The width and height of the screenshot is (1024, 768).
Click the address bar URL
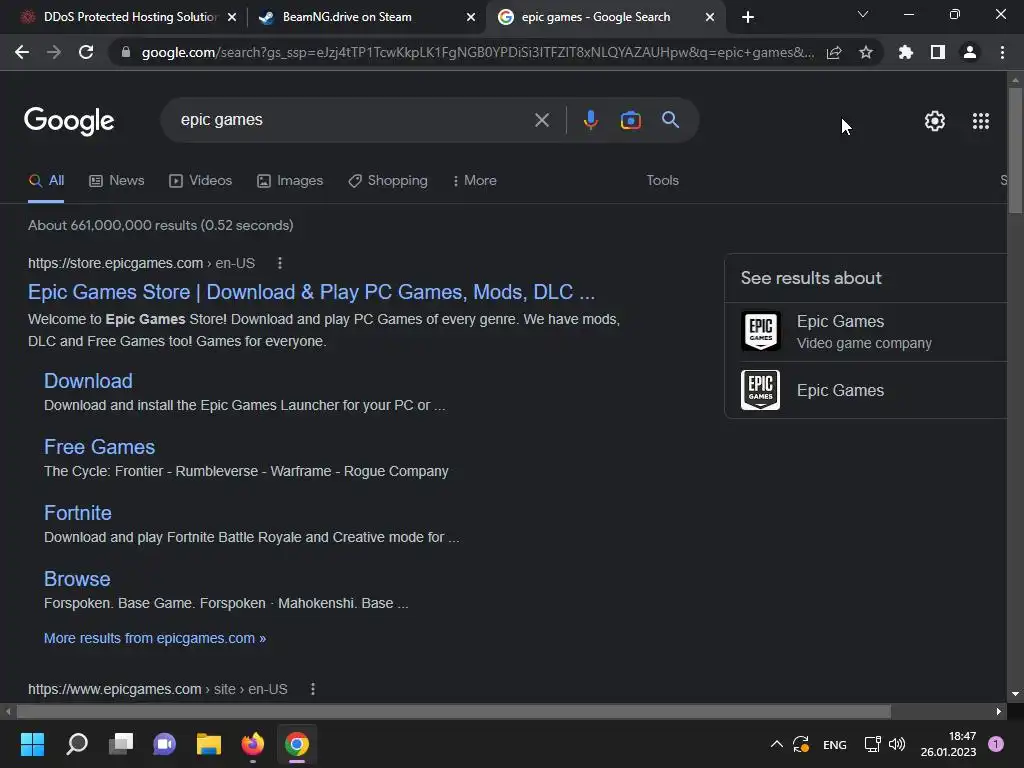(x=477, y=52)
